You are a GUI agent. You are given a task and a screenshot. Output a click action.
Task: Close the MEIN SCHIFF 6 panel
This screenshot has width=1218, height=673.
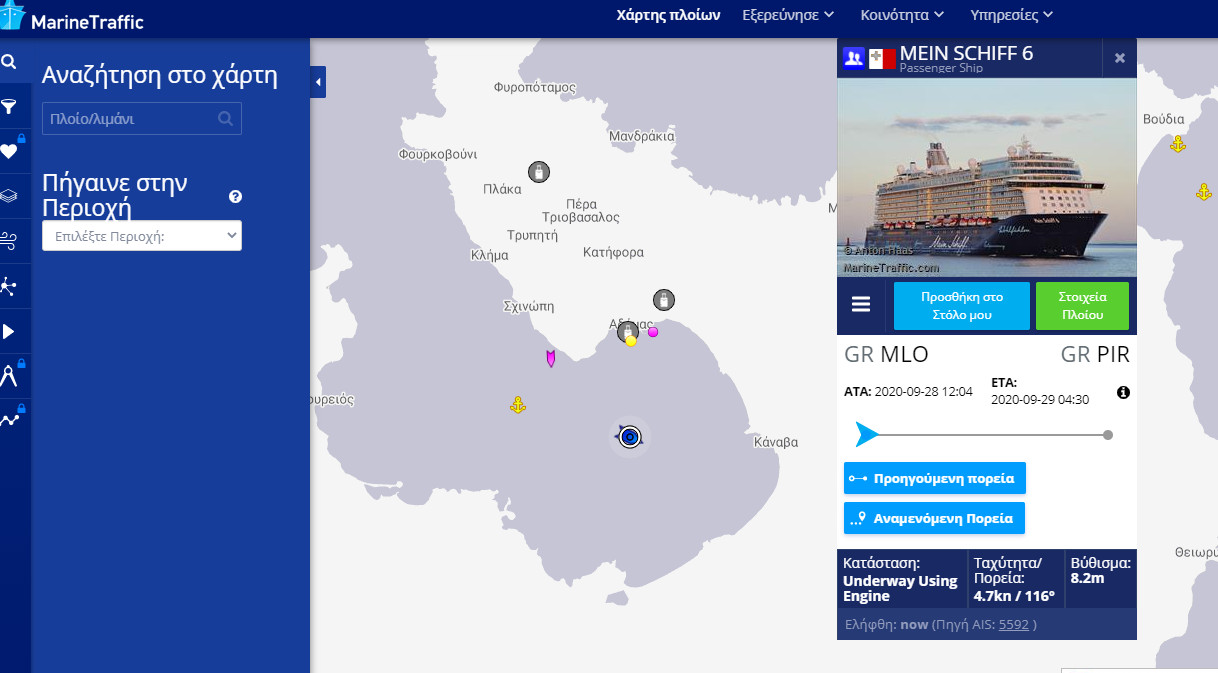pyautogui.click(x=1120, y=58)
